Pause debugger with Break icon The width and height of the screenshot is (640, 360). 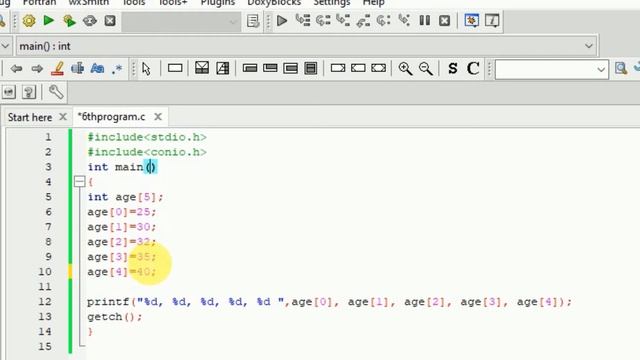424,20
